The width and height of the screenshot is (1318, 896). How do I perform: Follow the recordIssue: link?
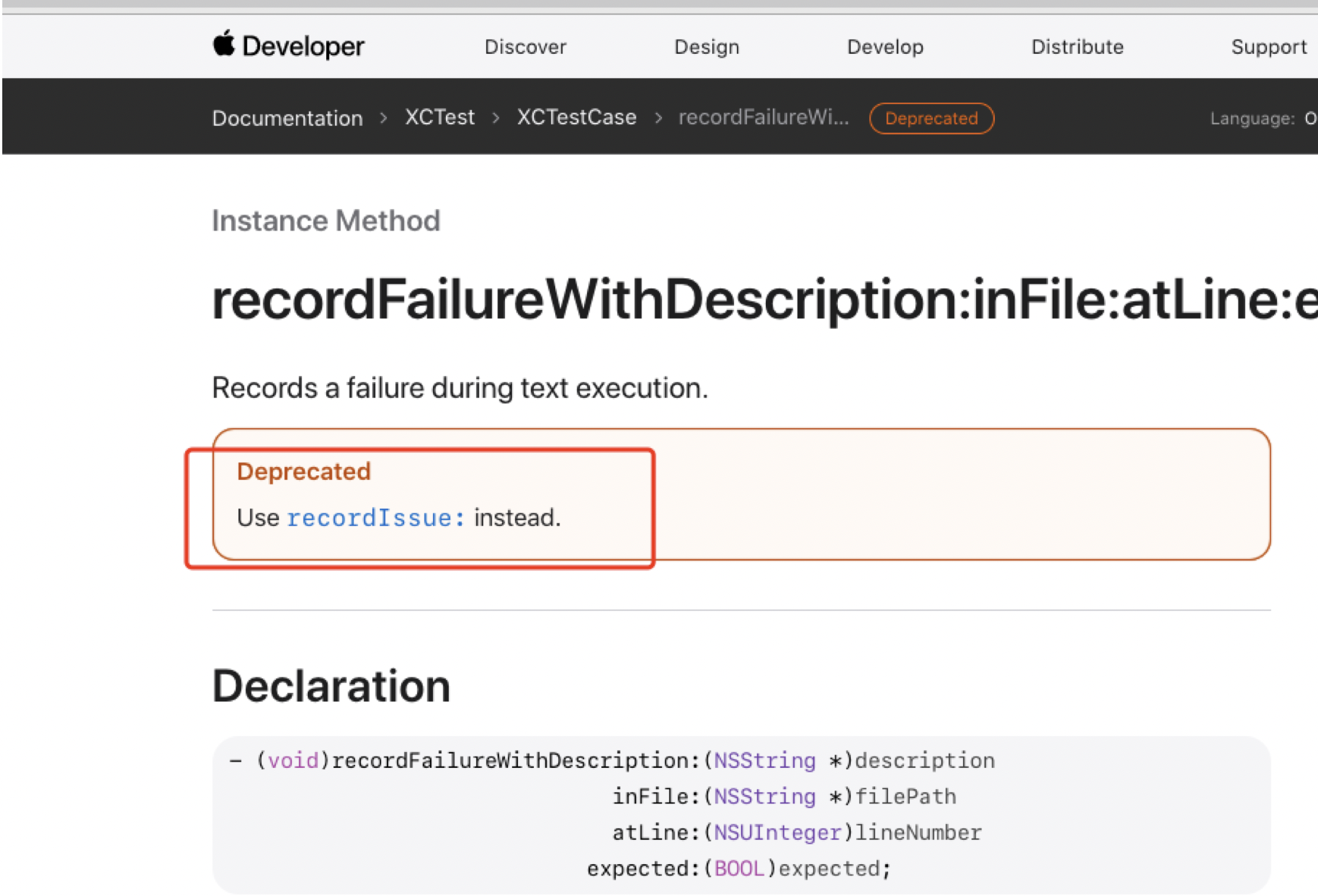point(376,518)
